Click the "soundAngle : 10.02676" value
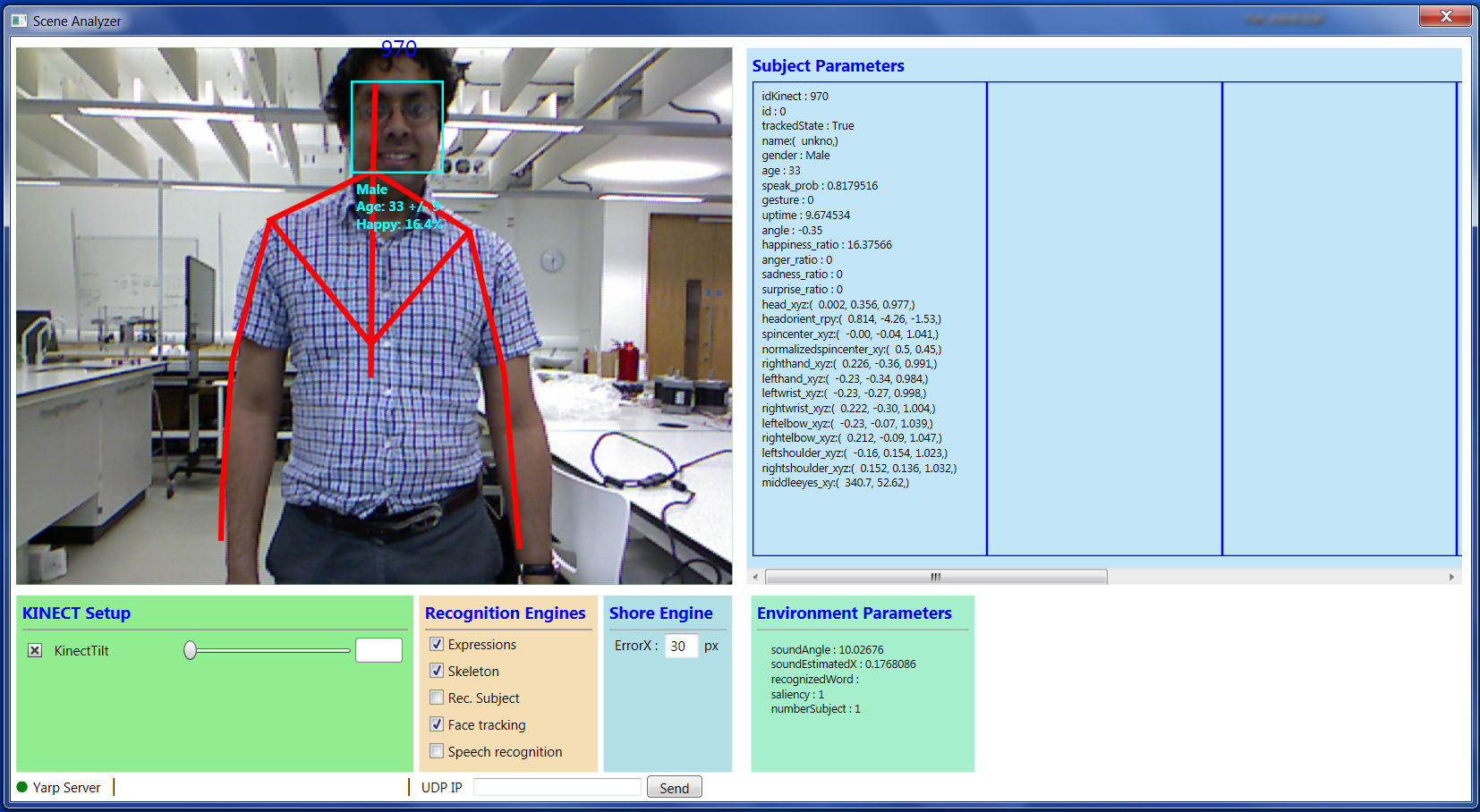This screenshot has height=812, width=1480. pos(827,650)
